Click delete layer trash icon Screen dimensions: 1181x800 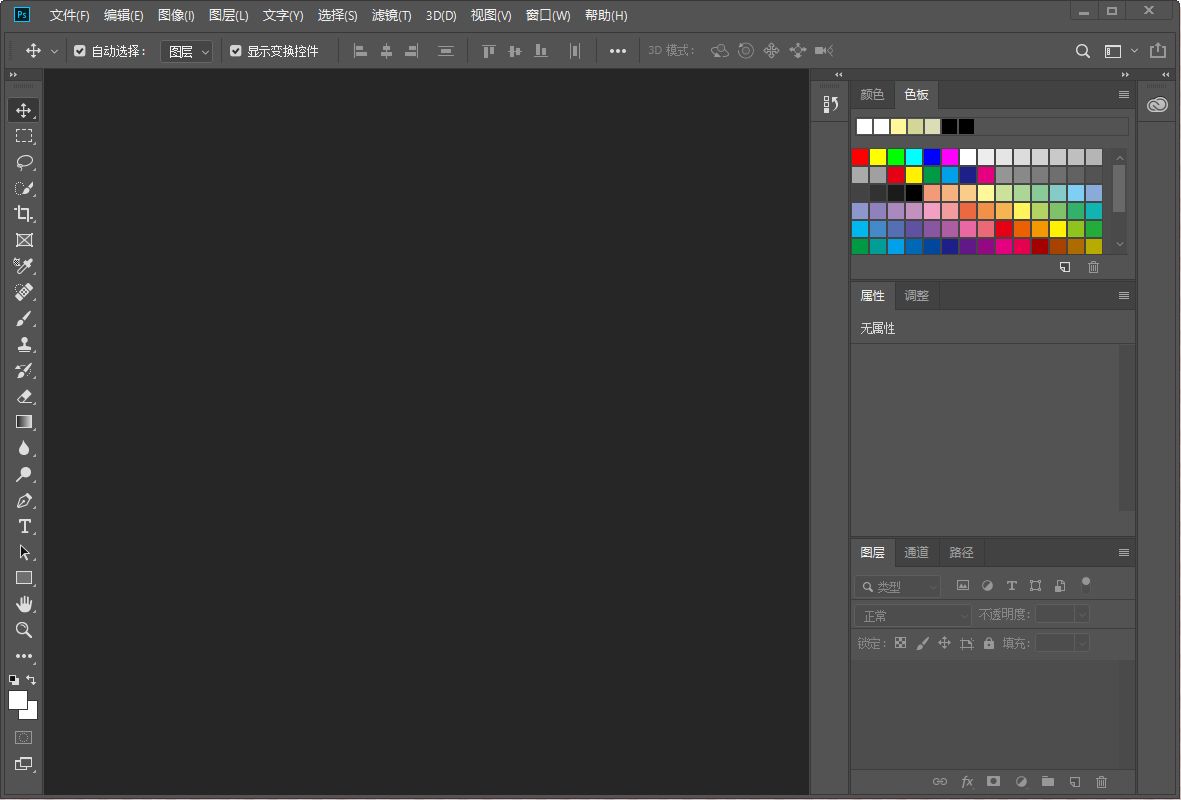tap(1101, 782)
